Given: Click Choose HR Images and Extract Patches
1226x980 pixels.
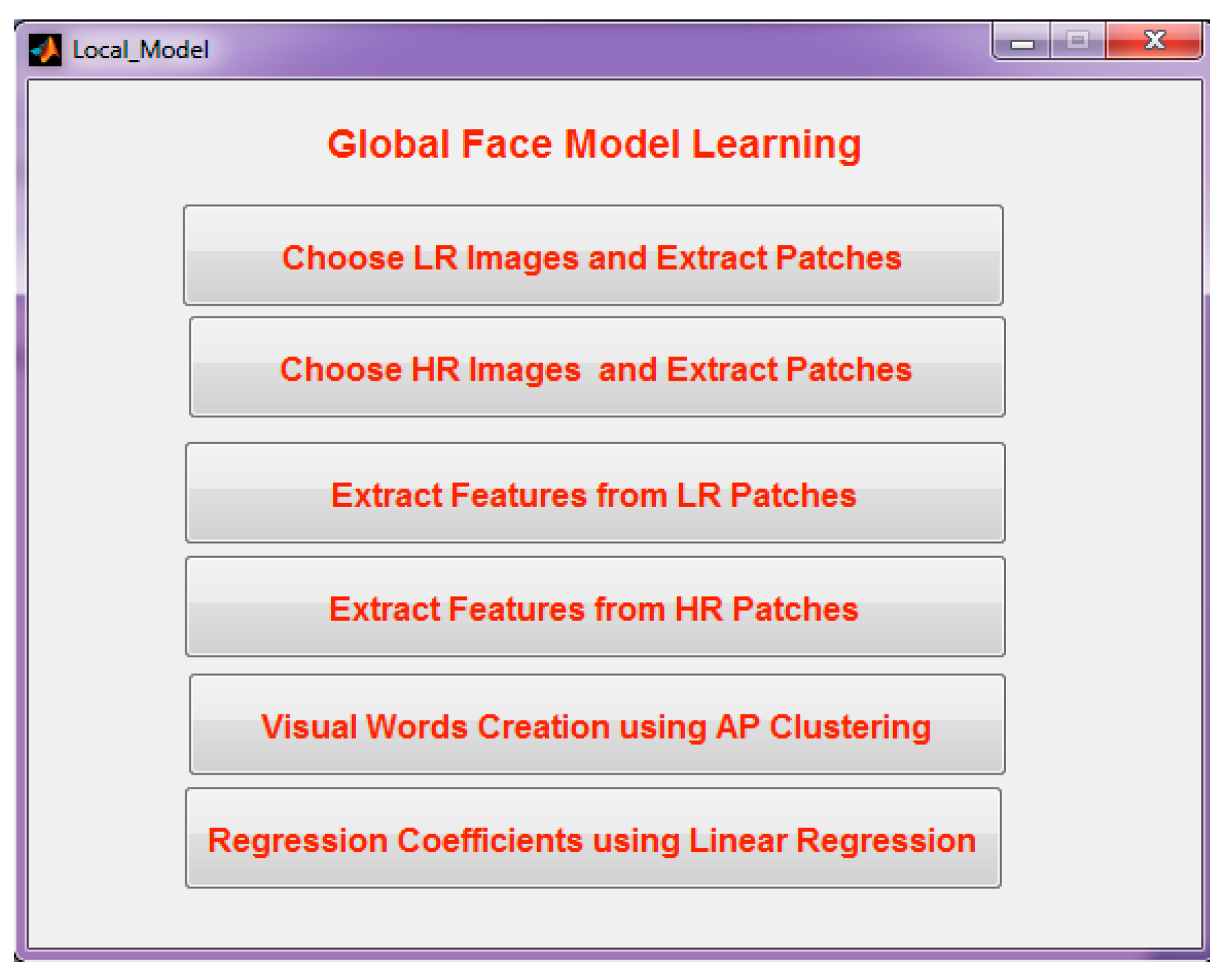Looking at the screenshot, I should pyautogui.click(x=597, y=368).
